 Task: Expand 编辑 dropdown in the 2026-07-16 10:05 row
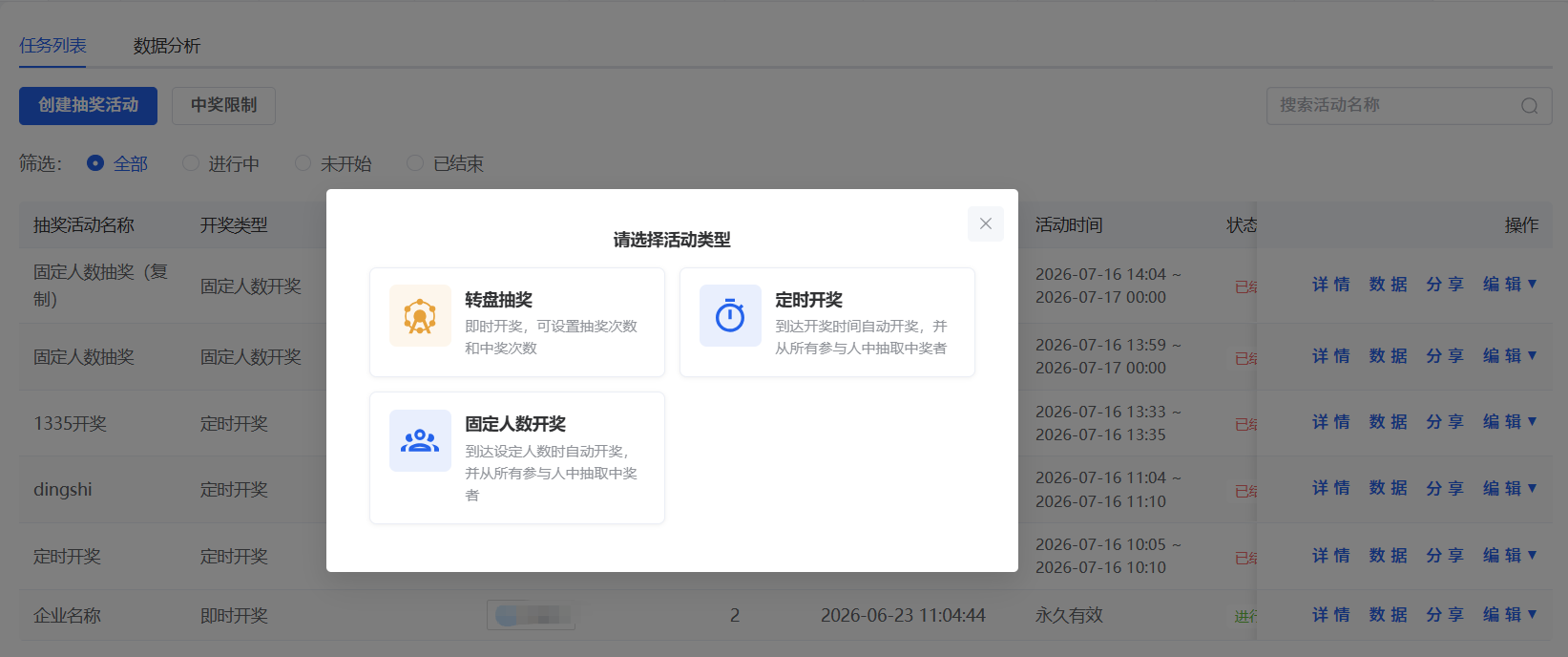click(x=1510, y=555)
